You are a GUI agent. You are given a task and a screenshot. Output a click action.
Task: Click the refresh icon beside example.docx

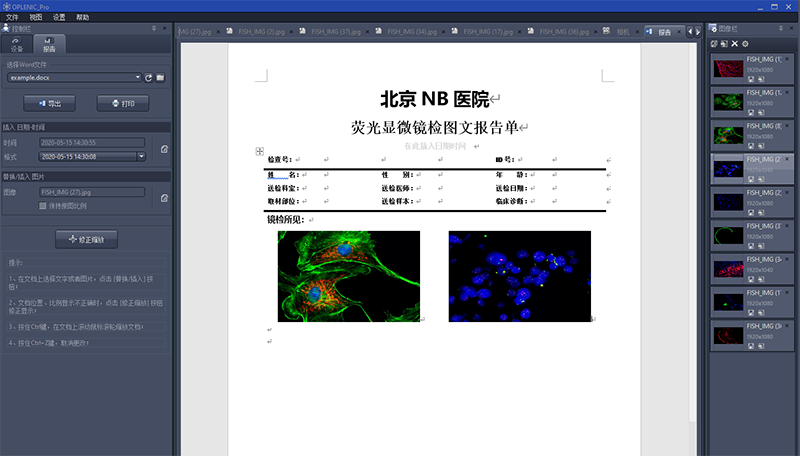click(x=148, y=77)
